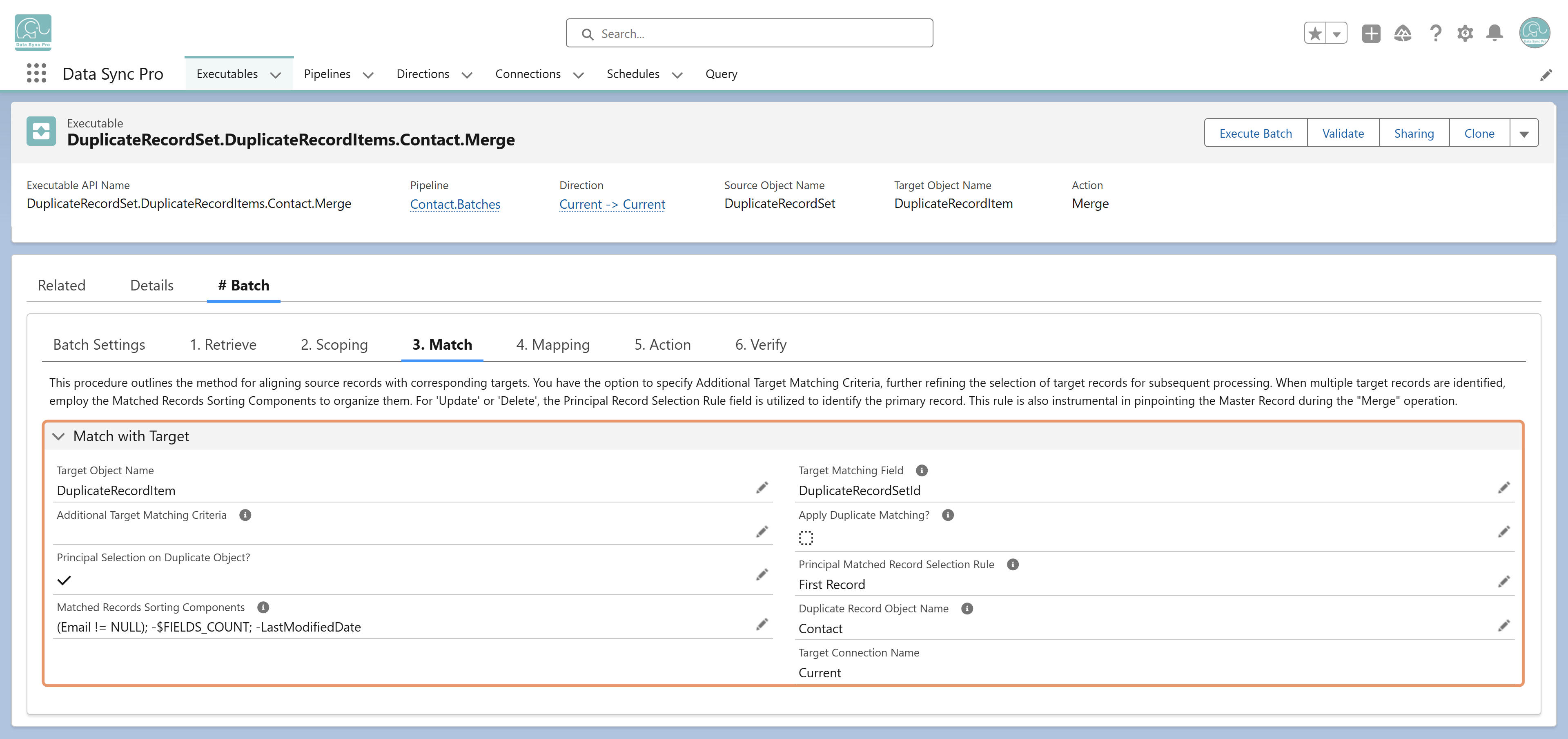Edit Target Matching Field pencil icon

1503,488
